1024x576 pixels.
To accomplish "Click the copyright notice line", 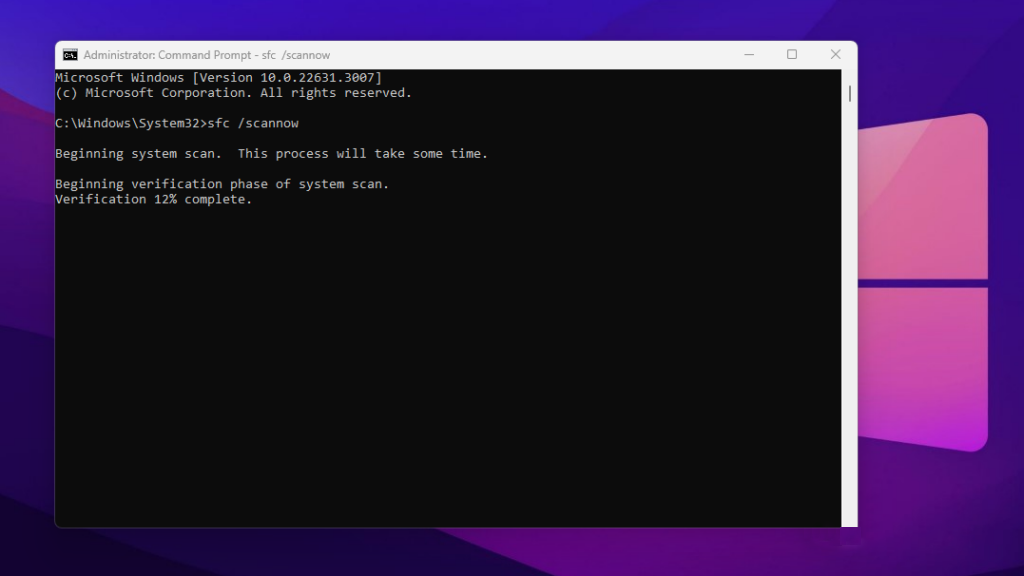I will (x=235, y=92).
